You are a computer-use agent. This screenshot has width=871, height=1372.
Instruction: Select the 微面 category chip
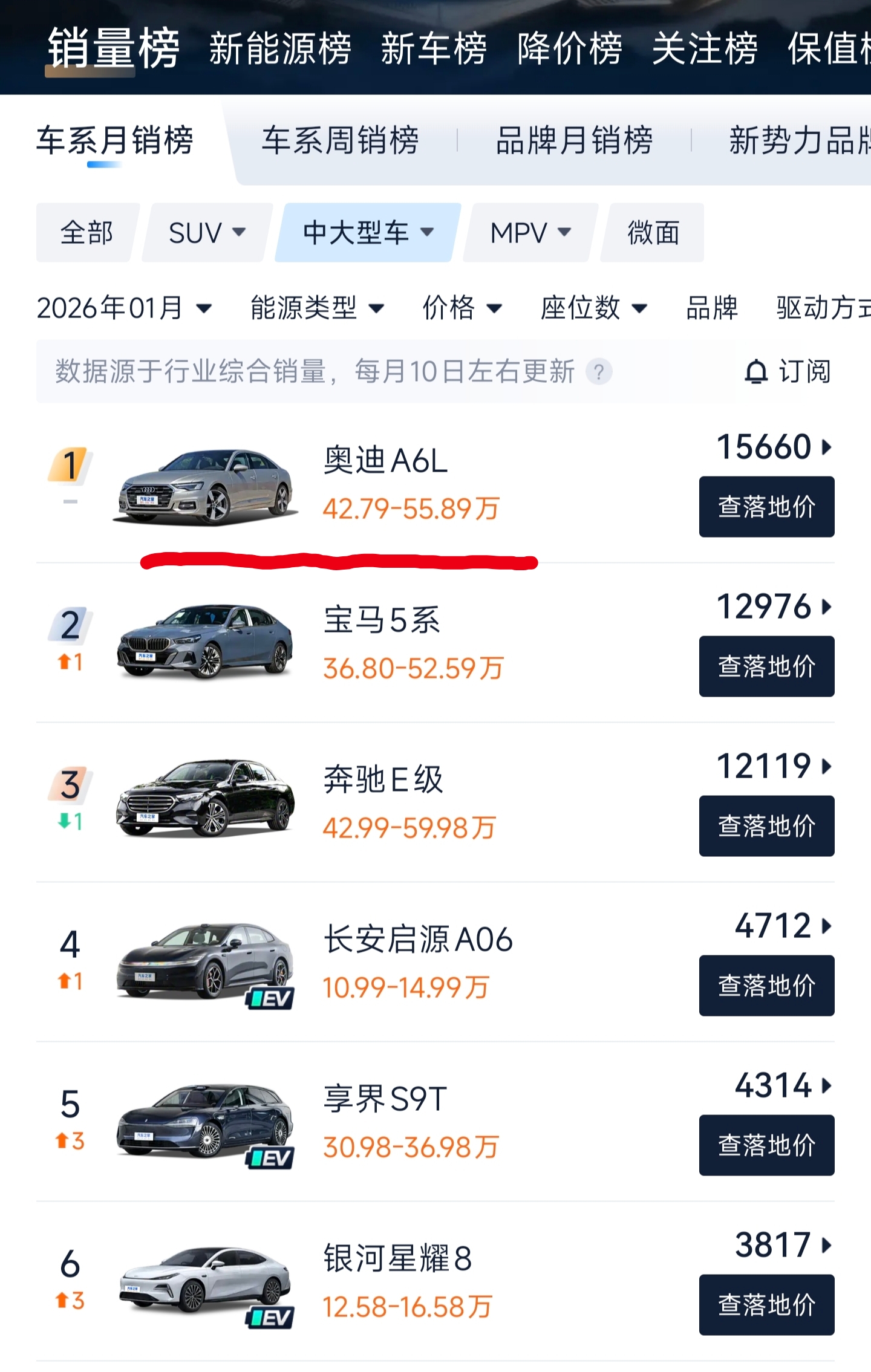(x=653, y=233)
